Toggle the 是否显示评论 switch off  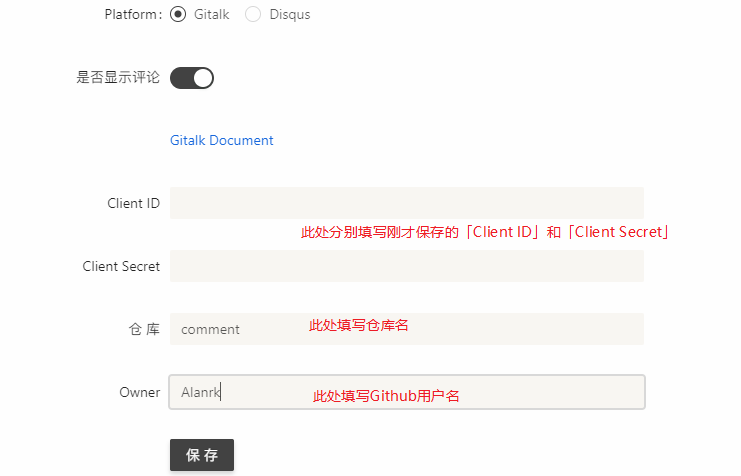[x=192, y=78]
